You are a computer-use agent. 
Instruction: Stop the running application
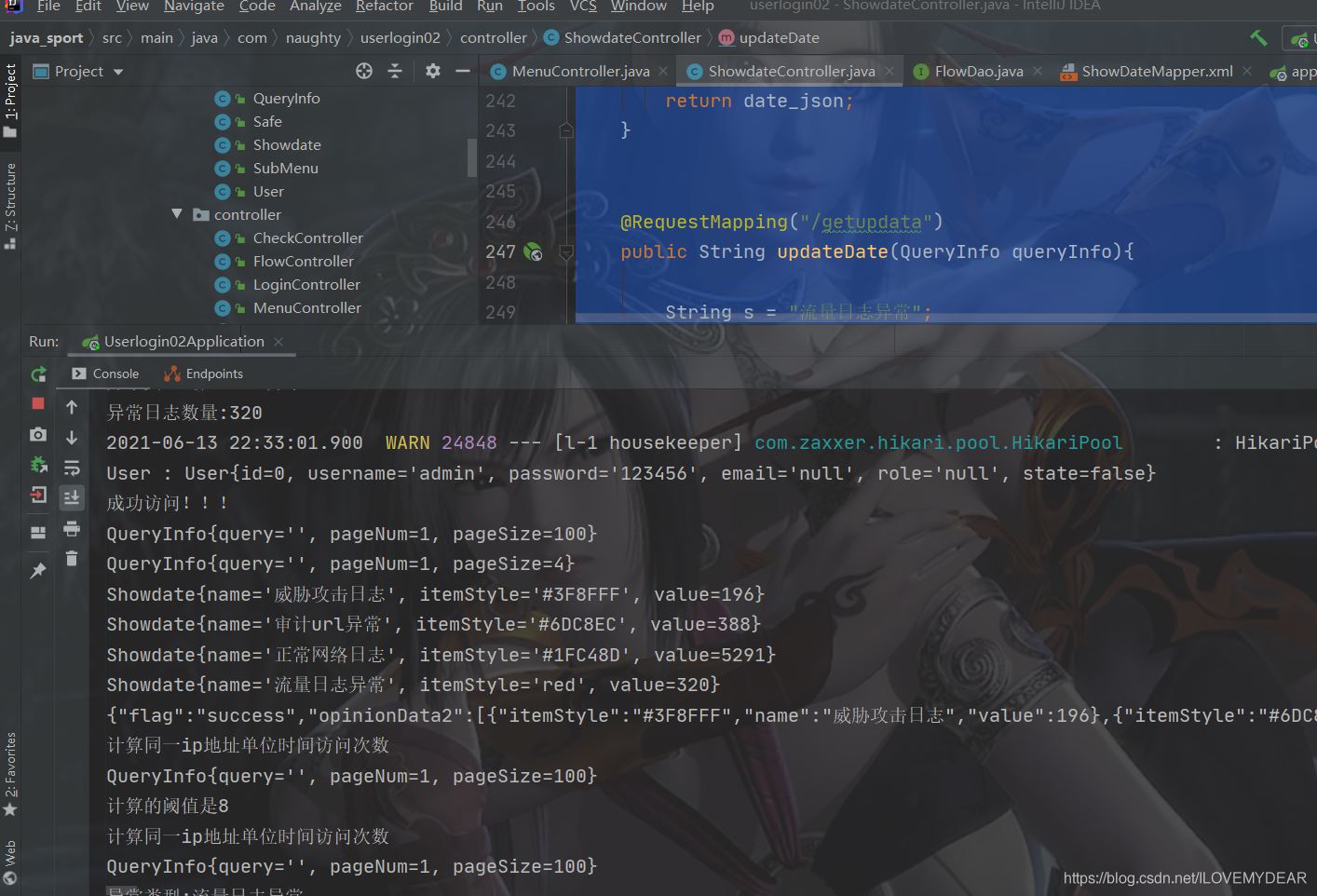[38, 404]
